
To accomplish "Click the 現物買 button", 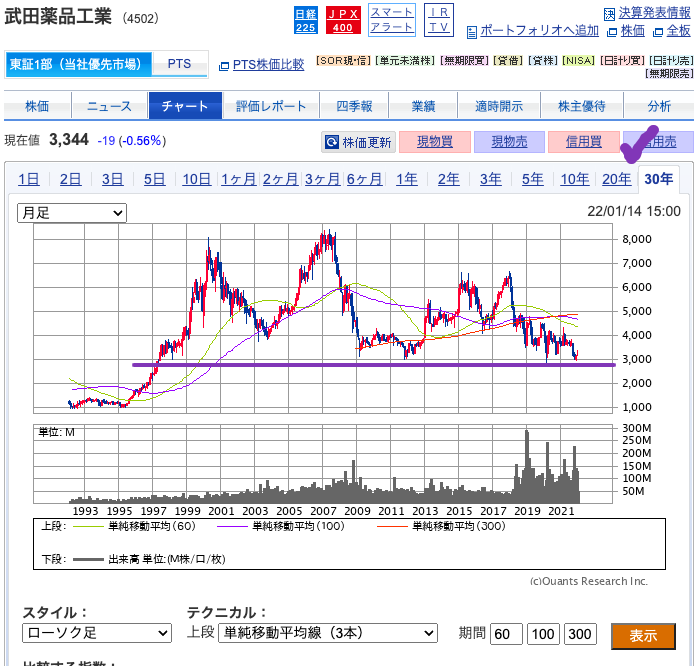I will click(435, 142).
